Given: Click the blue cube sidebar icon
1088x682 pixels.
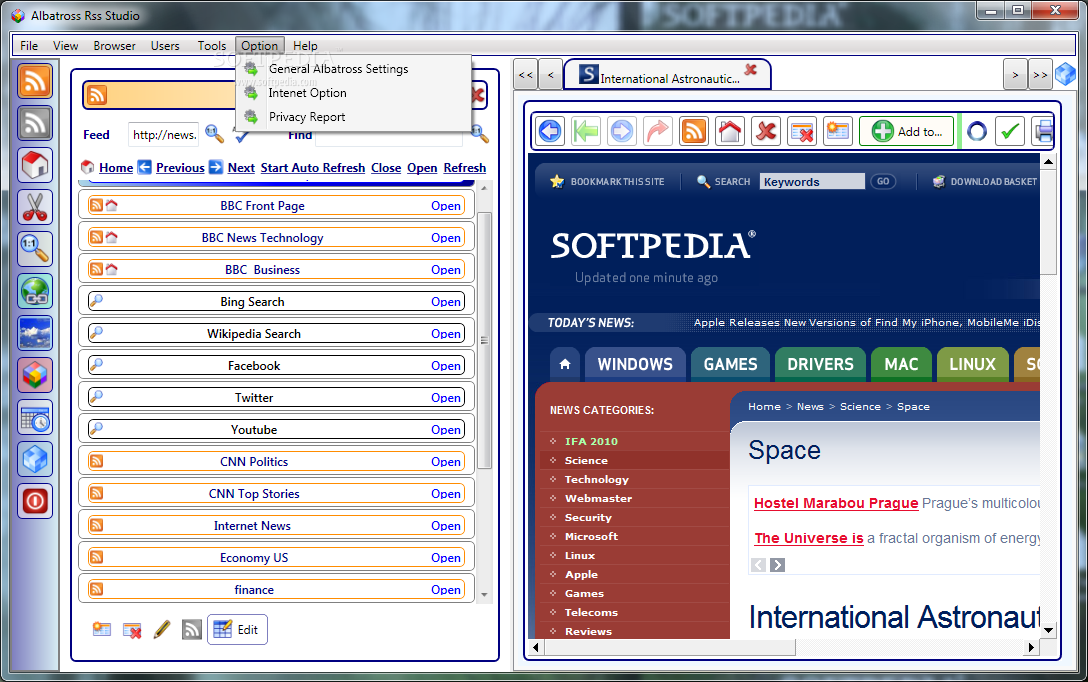Looking at the screenshot, I should pos(35,459).
